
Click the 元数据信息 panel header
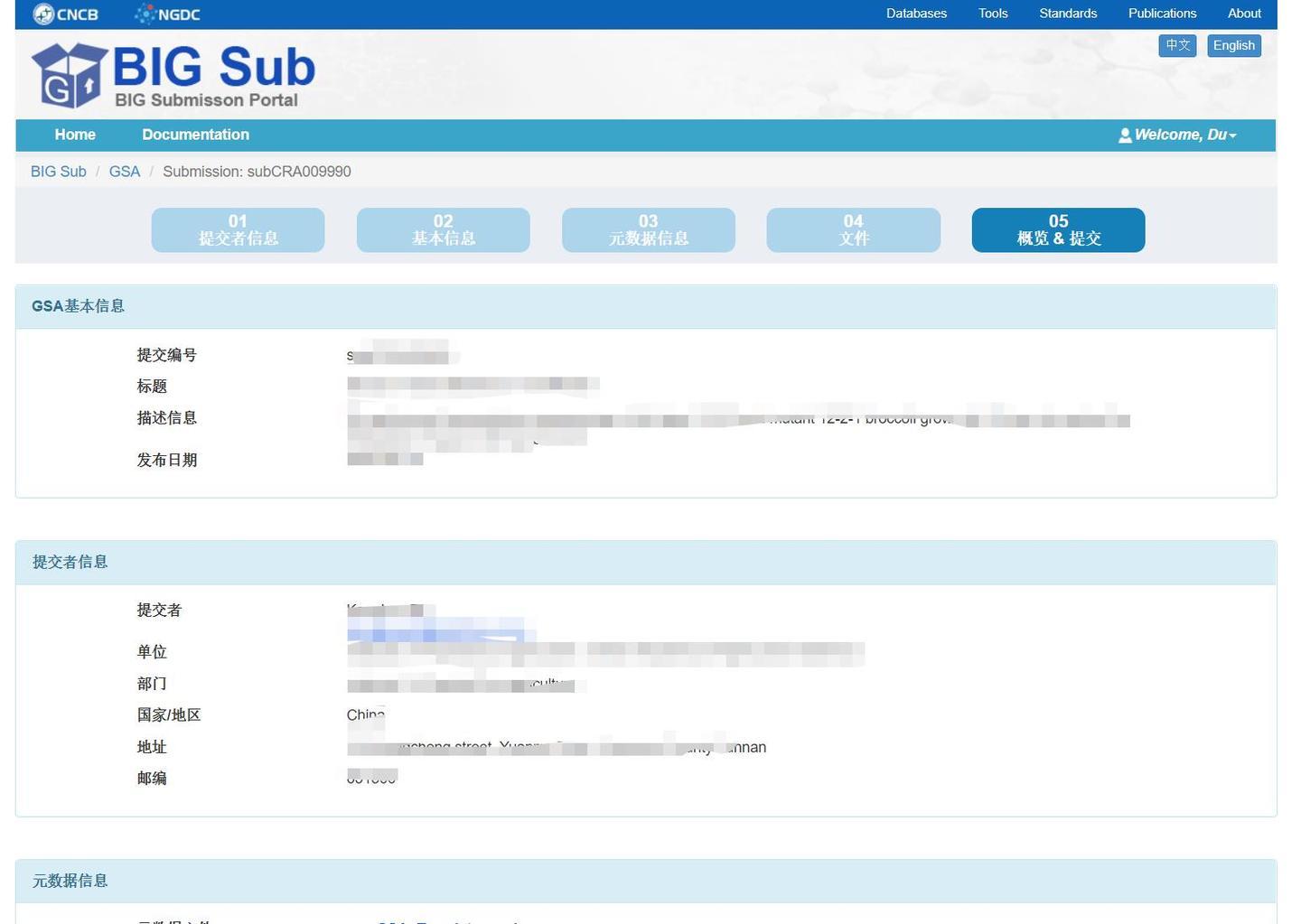click(646, 882)
